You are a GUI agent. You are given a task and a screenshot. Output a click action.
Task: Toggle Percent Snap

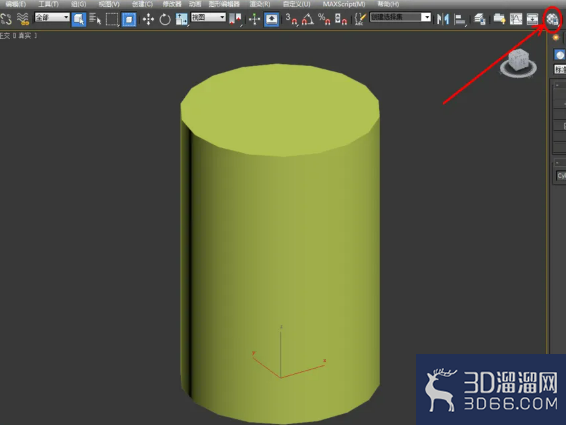coord(324,19)
